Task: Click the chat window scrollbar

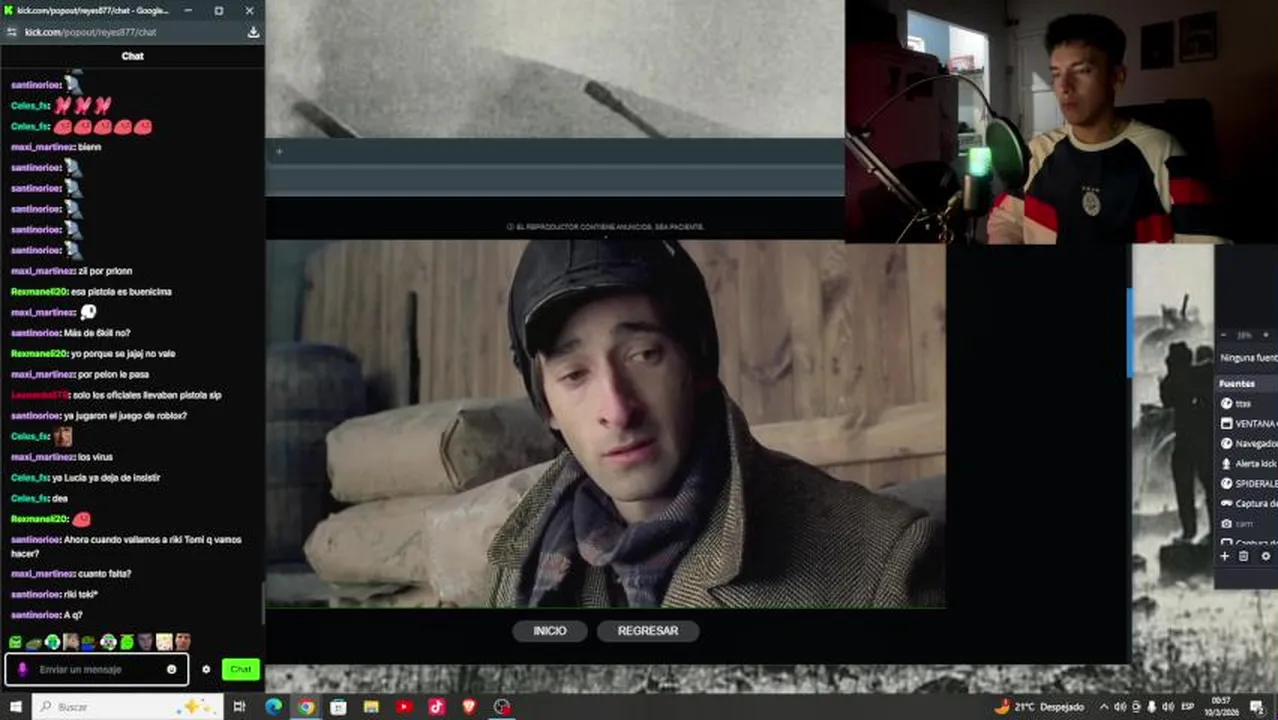Action: pos(262,602)
